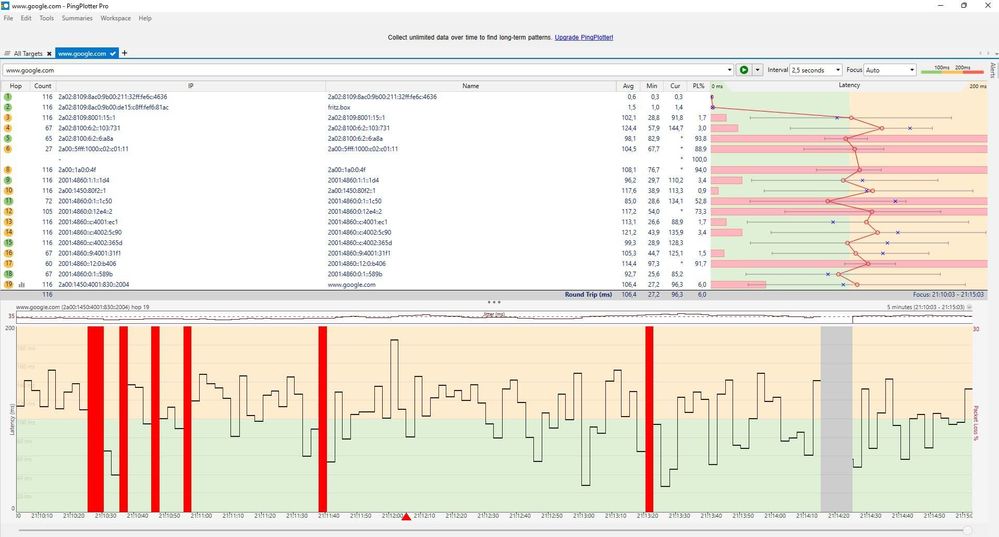Click the hop 15 circle icon
Screen dimensions: 999x537
coord(8,243)
